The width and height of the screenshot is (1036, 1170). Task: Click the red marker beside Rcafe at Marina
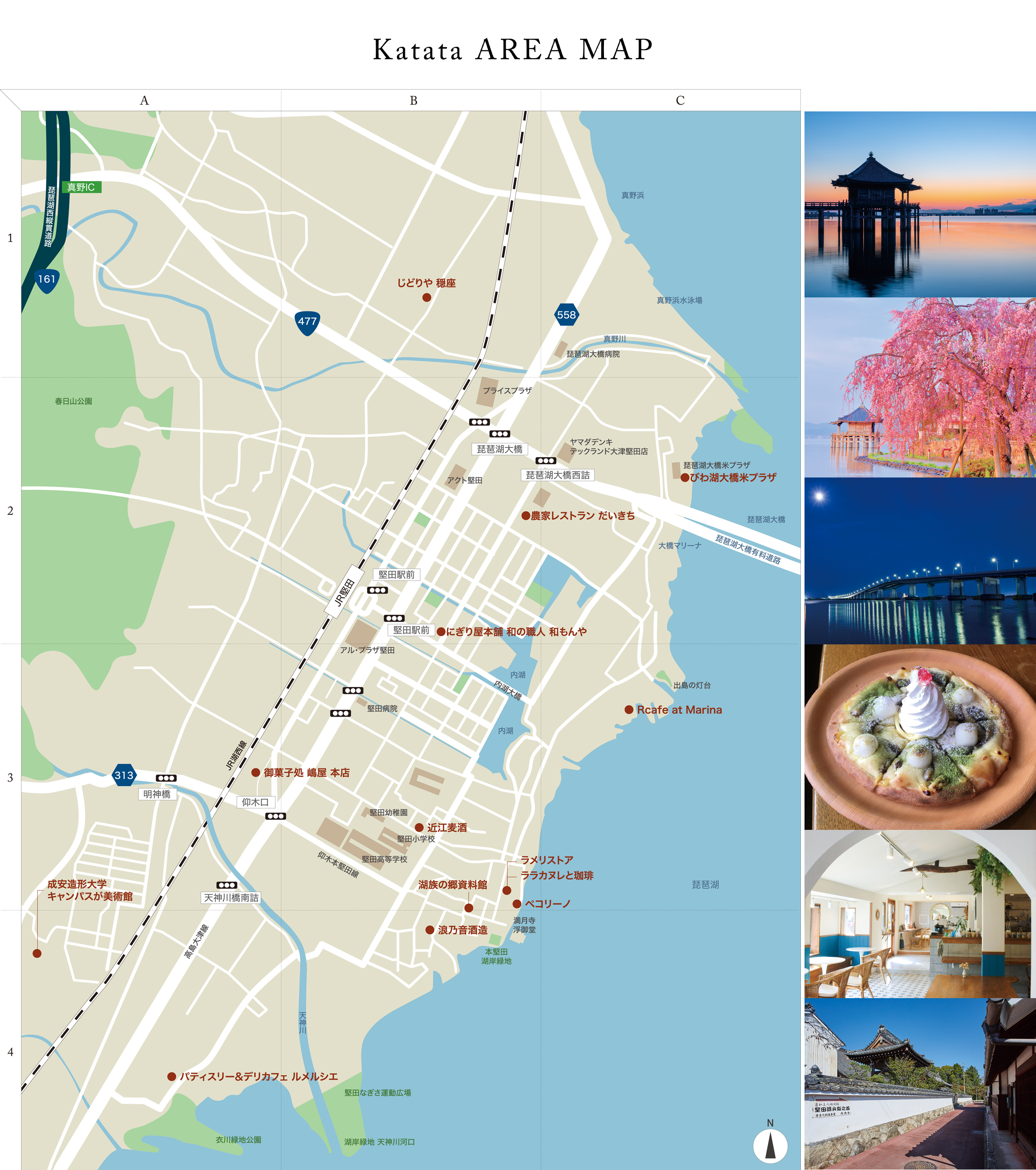pos(629,710)
